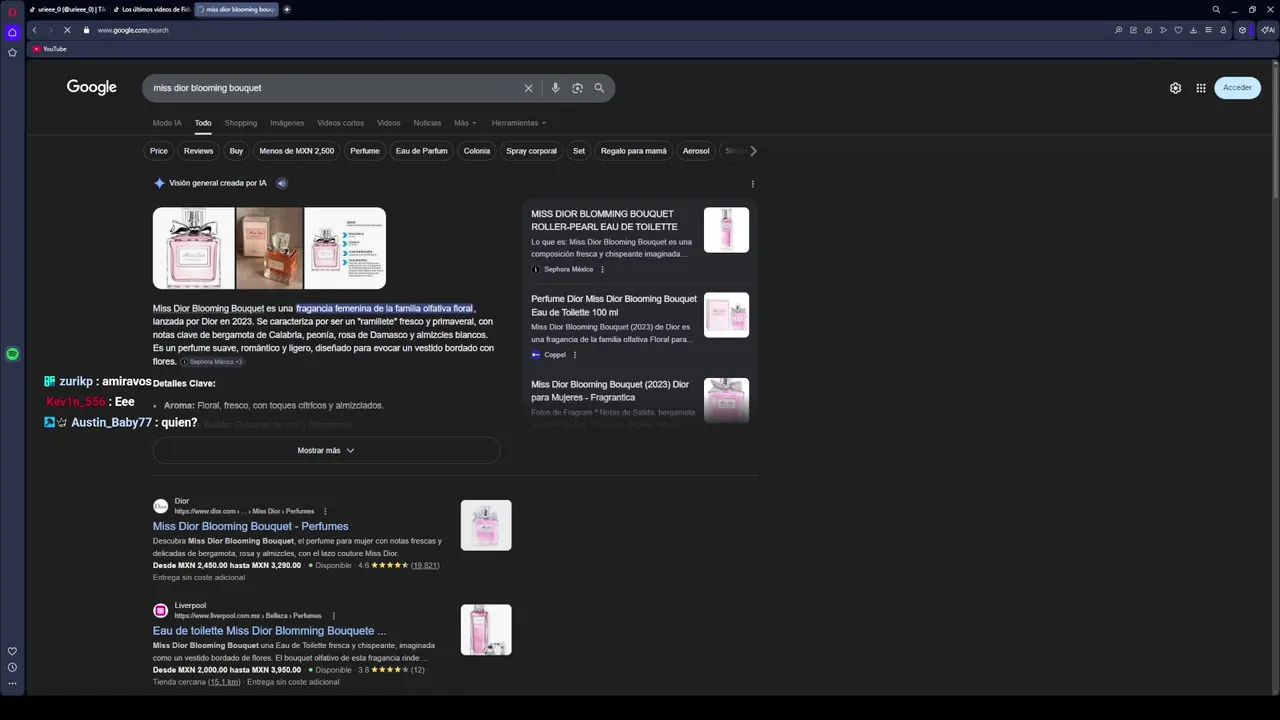This screenshot has height=720, width=1280.
Task: Listen to AI overview speaker icon
Action: 282,183
